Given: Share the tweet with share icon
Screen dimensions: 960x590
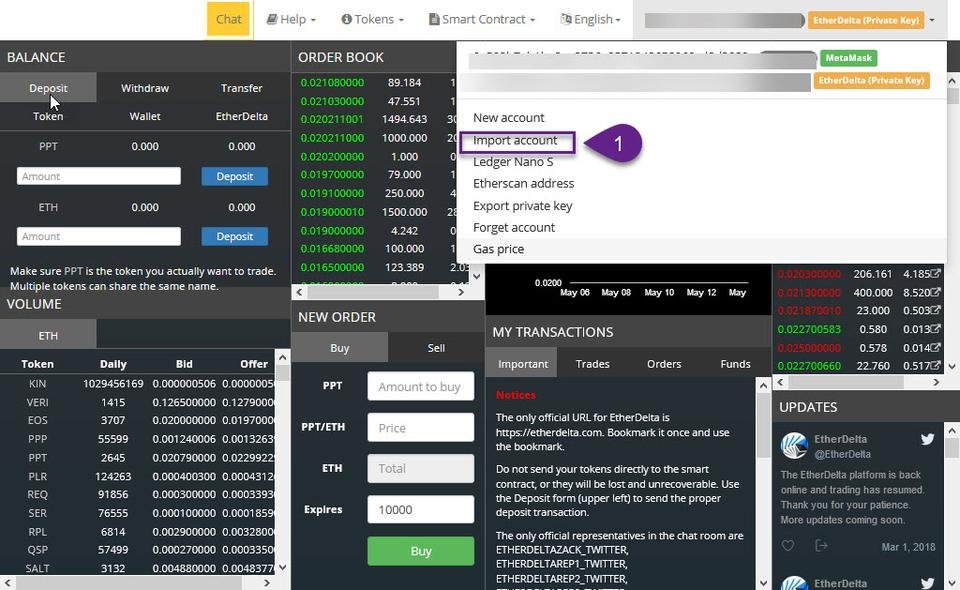Looking at the screenshot, I should [821, 545].
